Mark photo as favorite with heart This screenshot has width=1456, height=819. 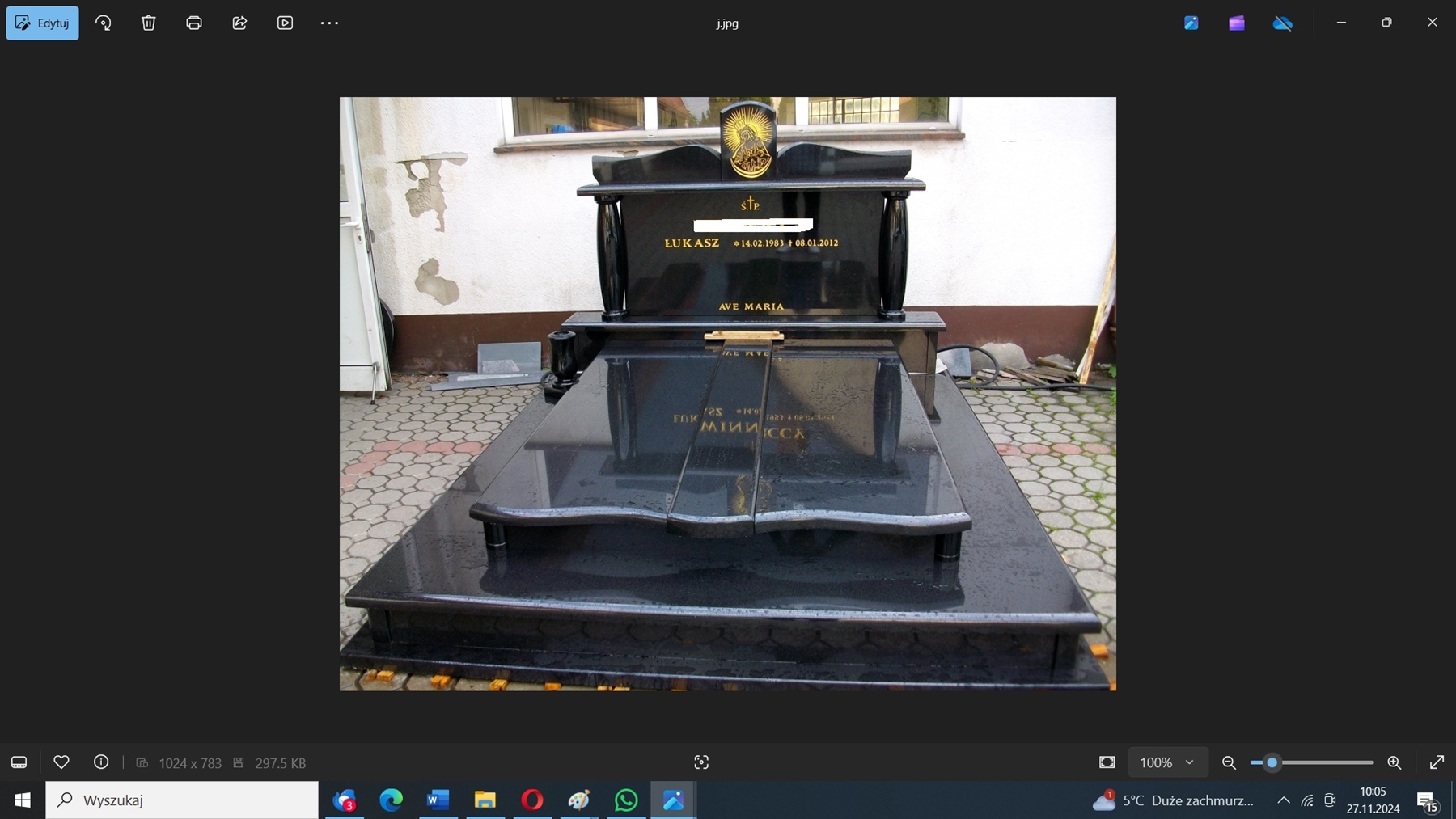click(61, 762)
